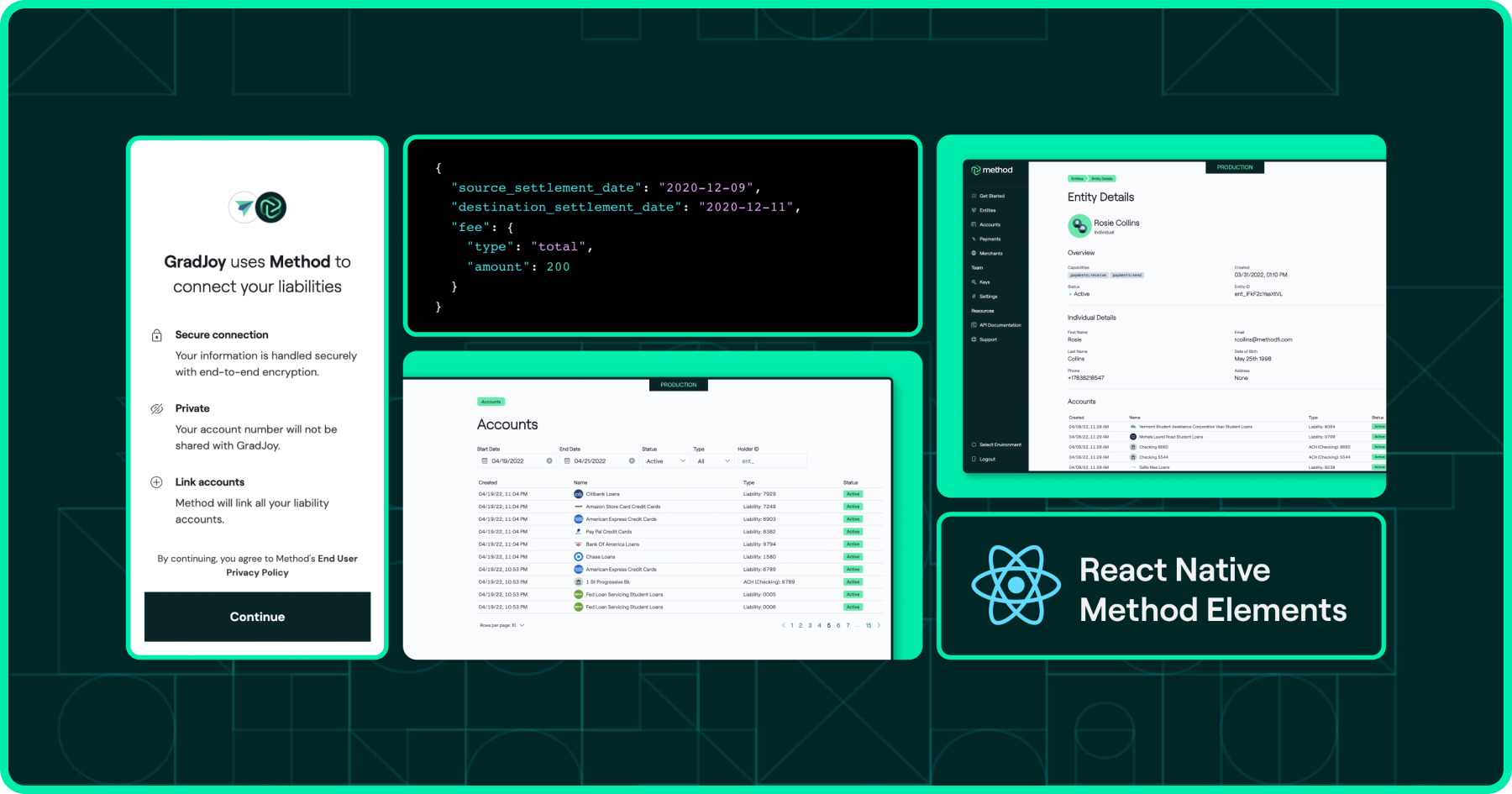1512x794 pixels.
Task: Click the lock icon beside Secure connection
Action: pos(156,335)
